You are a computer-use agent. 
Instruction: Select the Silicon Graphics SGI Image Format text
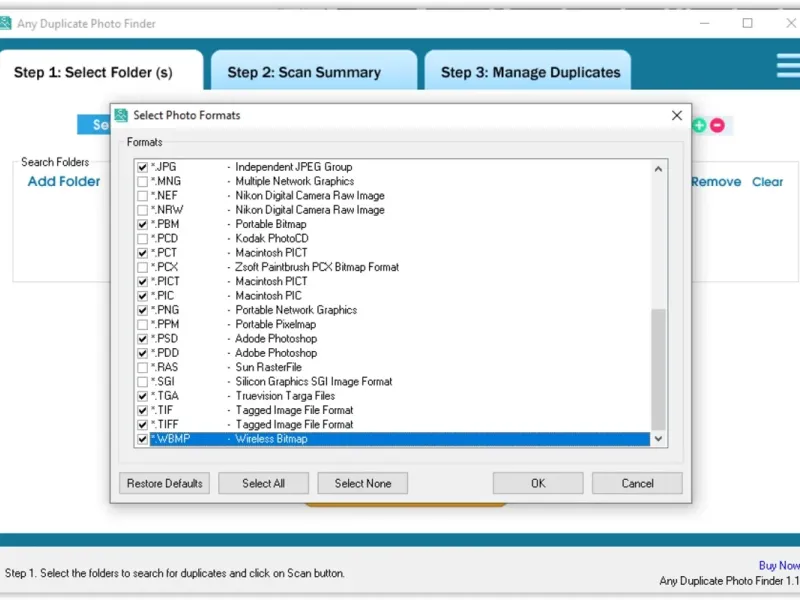(x=314, y=382)
